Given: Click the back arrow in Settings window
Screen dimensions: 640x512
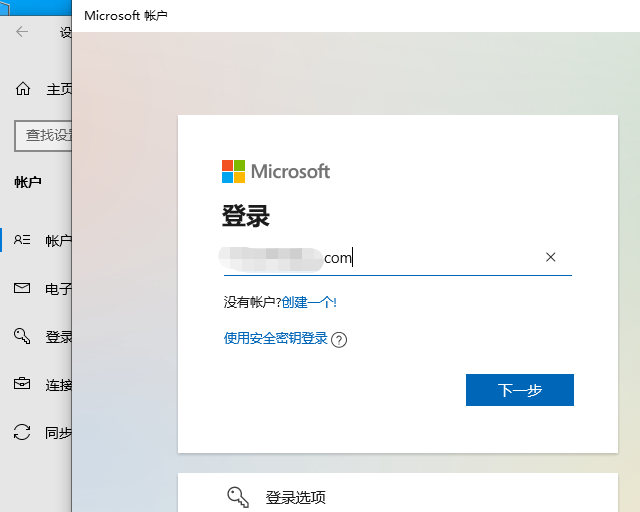Looking at the screenshot, I should [22, 31].
